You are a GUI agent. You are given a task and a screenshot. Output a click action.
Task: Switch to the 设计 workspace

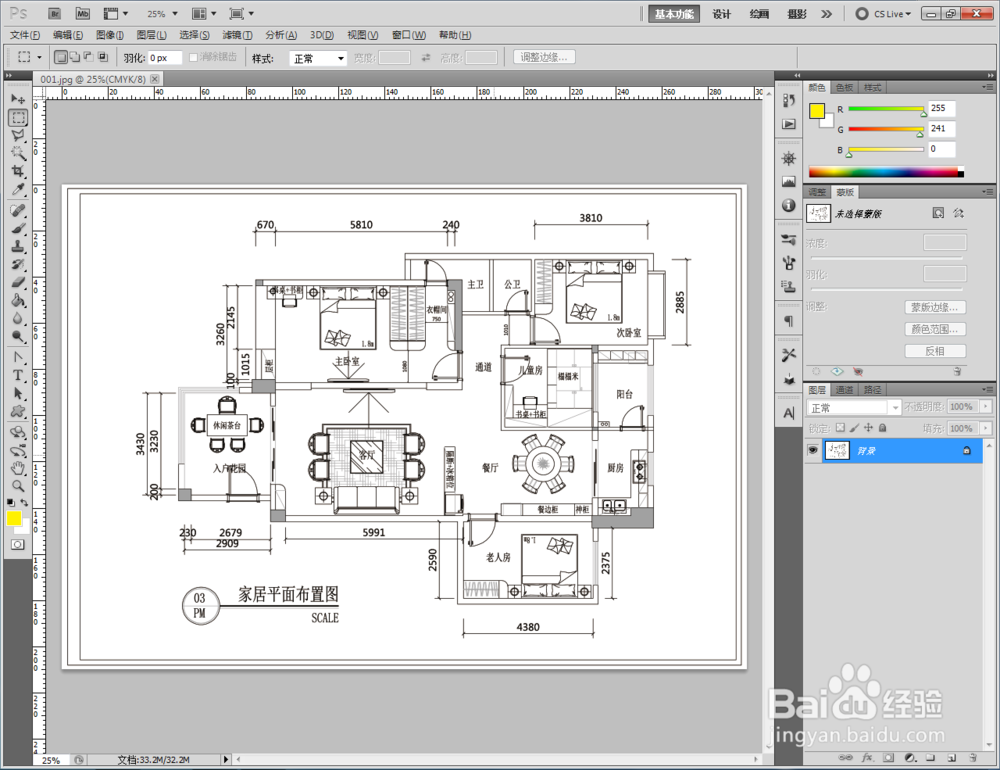(721, 13)
